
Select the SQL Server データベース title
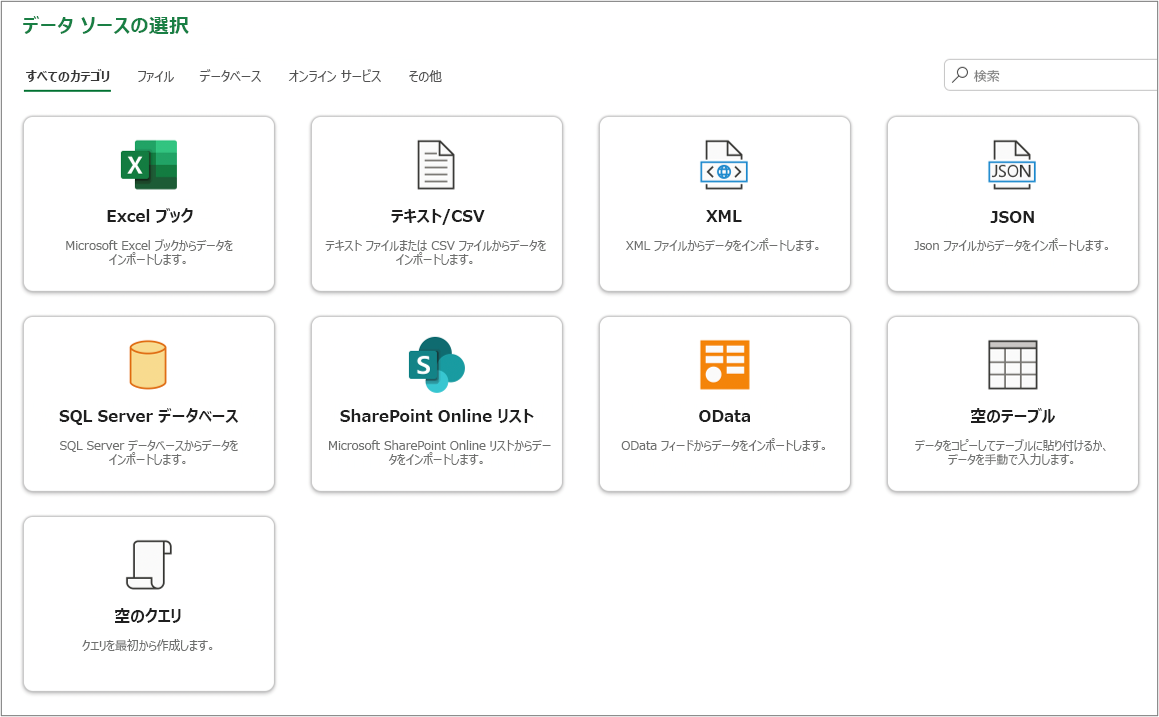[x=149, y=416]
